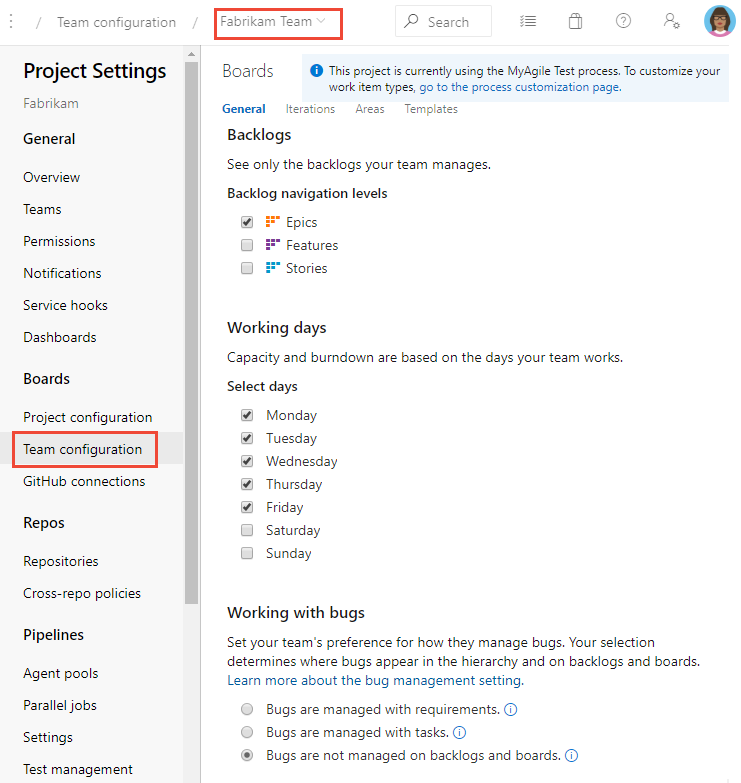Open Agent pools under Pipelines
This screenshot has height=783, width=741.
click(x=60, y=673)
